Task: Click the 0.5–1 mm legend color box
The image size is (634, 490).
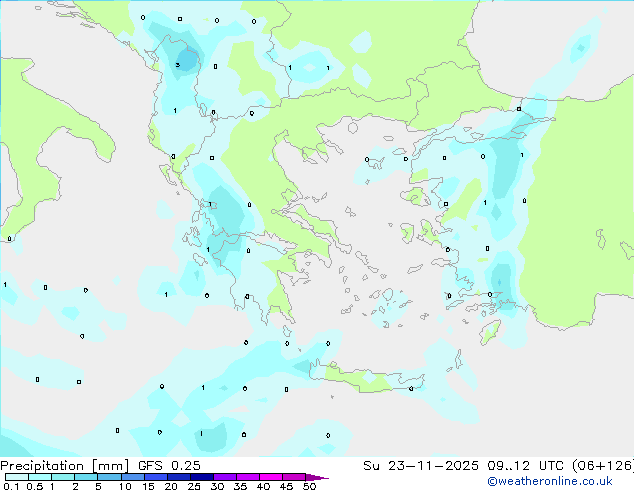Action: click(40, 477)
